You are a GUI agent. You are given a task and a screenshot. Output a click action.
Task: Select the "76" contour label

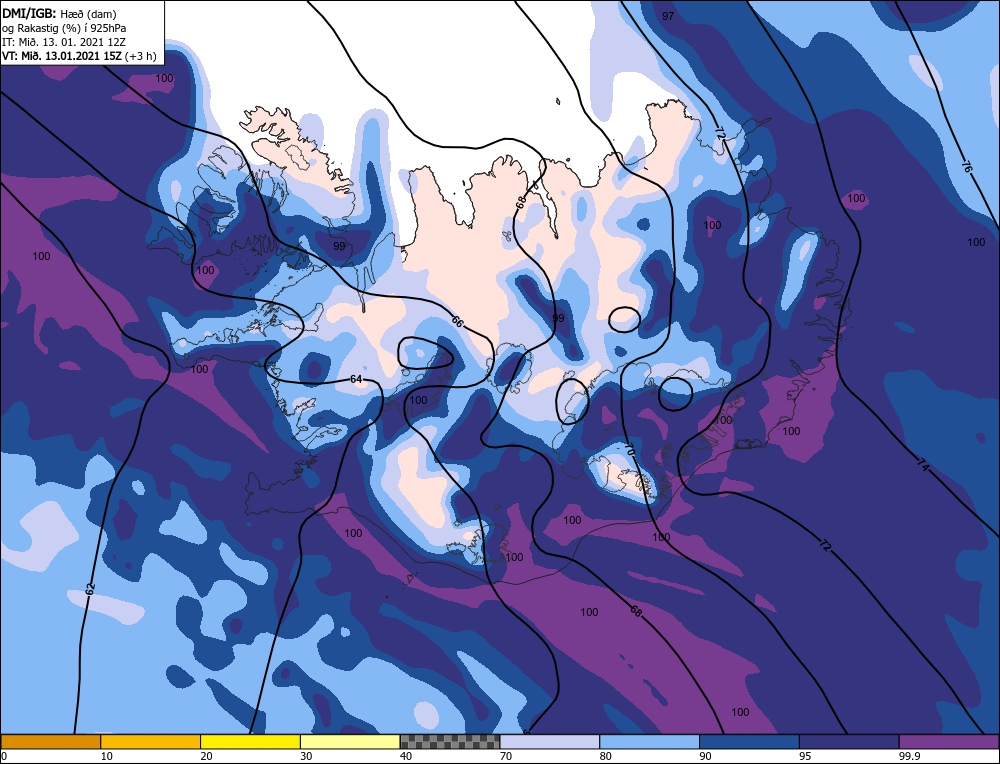pos(967,167)
